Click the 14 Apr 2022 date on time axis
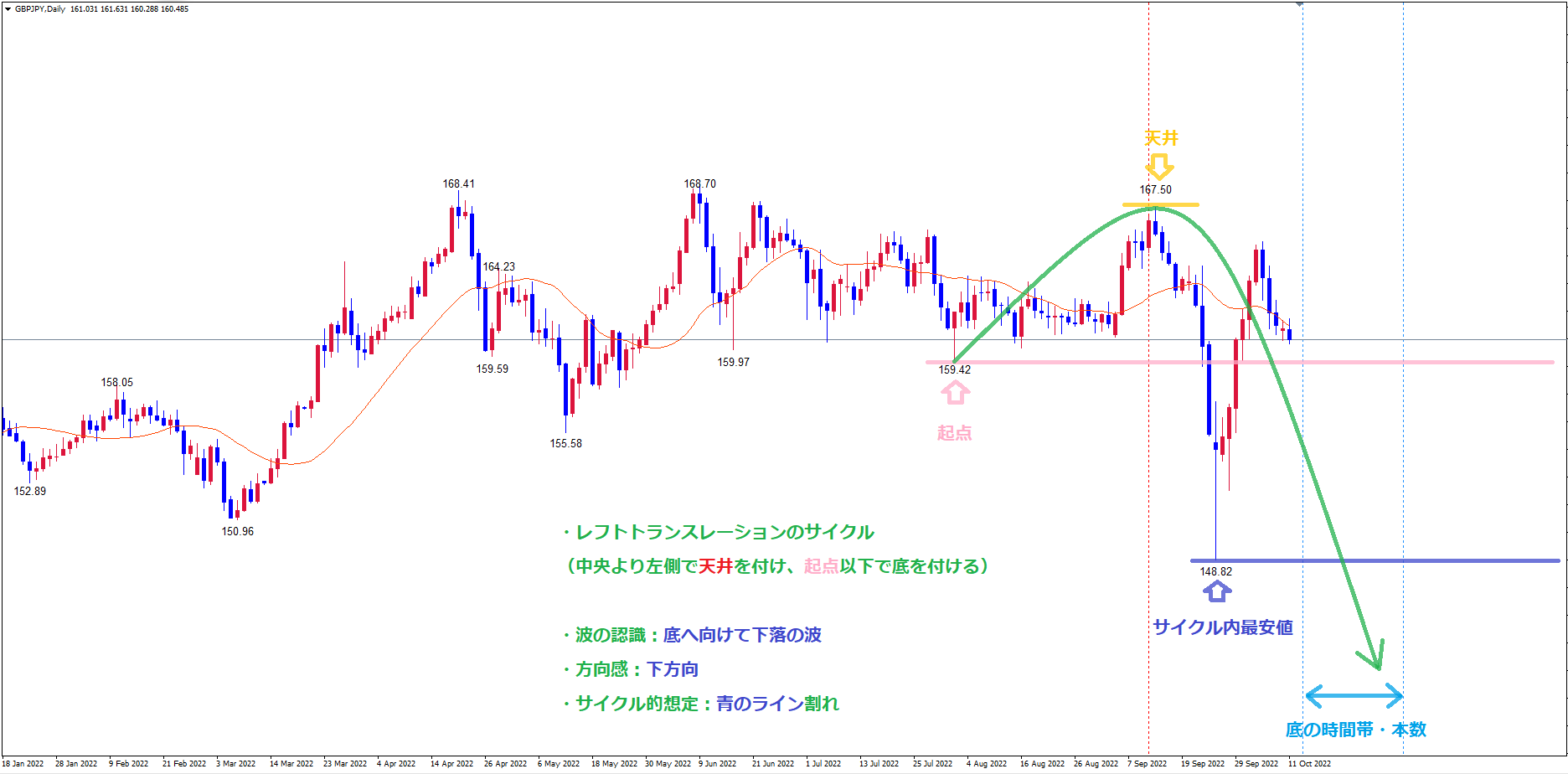This screenshot has height=774, width=1568. point(451,763)
